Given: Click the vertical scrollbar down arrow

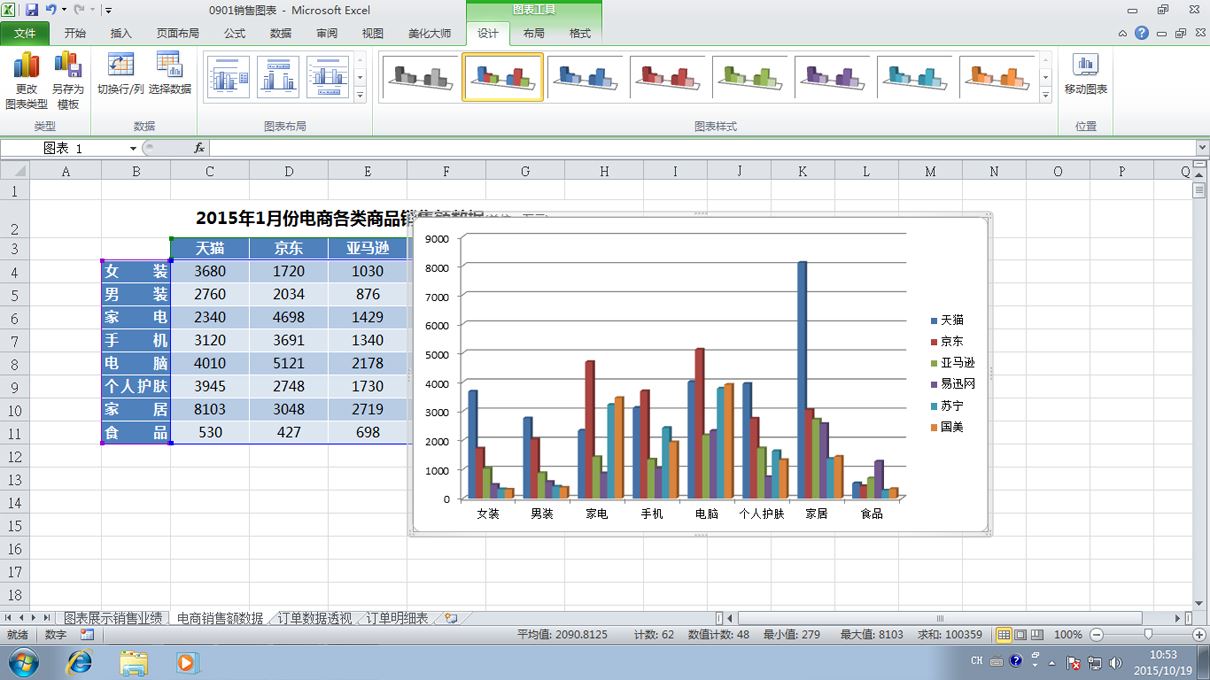Looking at the screenshot, I should pos(1200,604).
